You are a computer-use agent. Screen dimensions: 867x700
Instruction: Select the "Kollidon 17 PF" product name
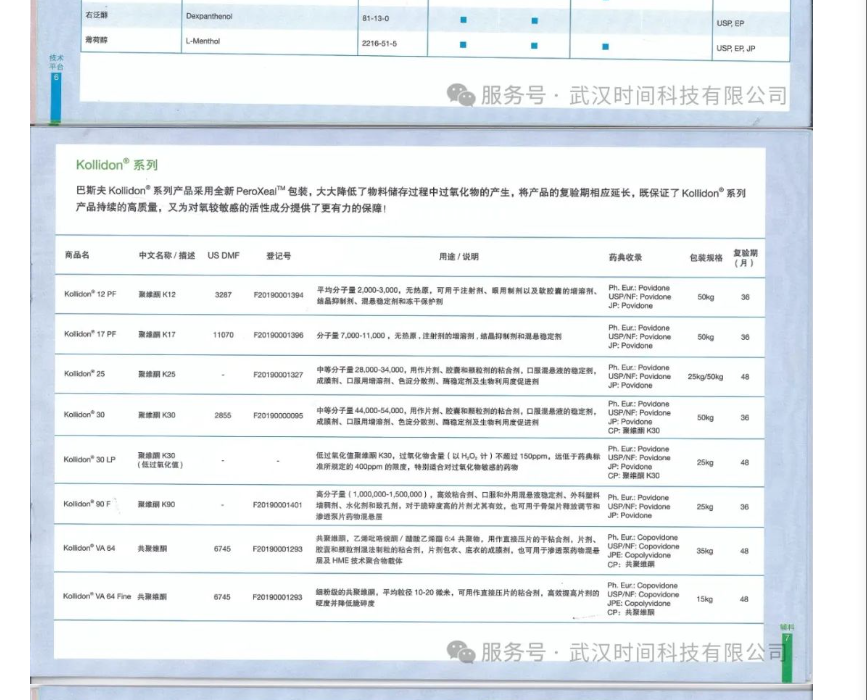click(x=90, y=334)
